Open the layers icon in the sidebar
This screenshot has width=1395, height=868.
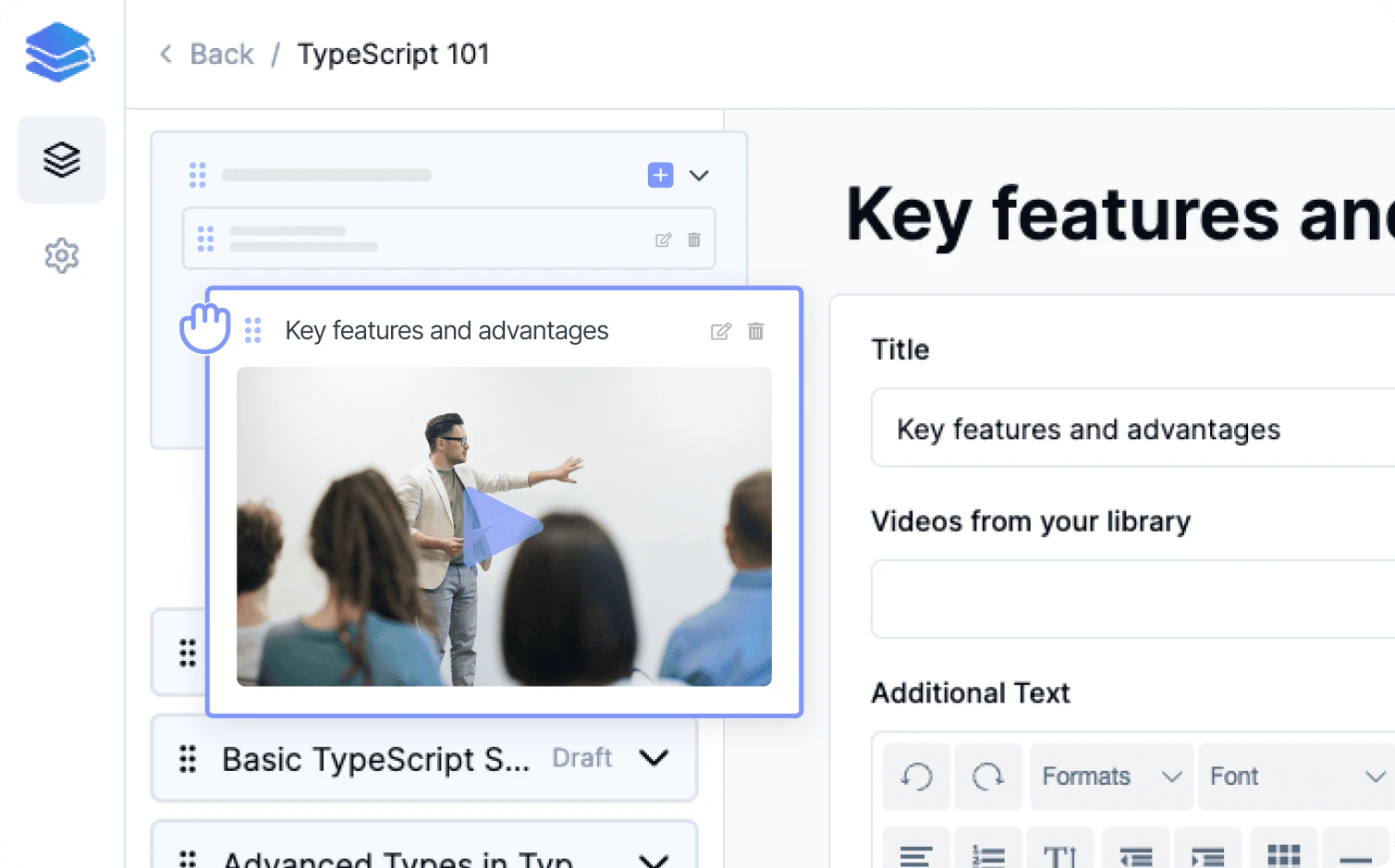(x=62, y=160)
